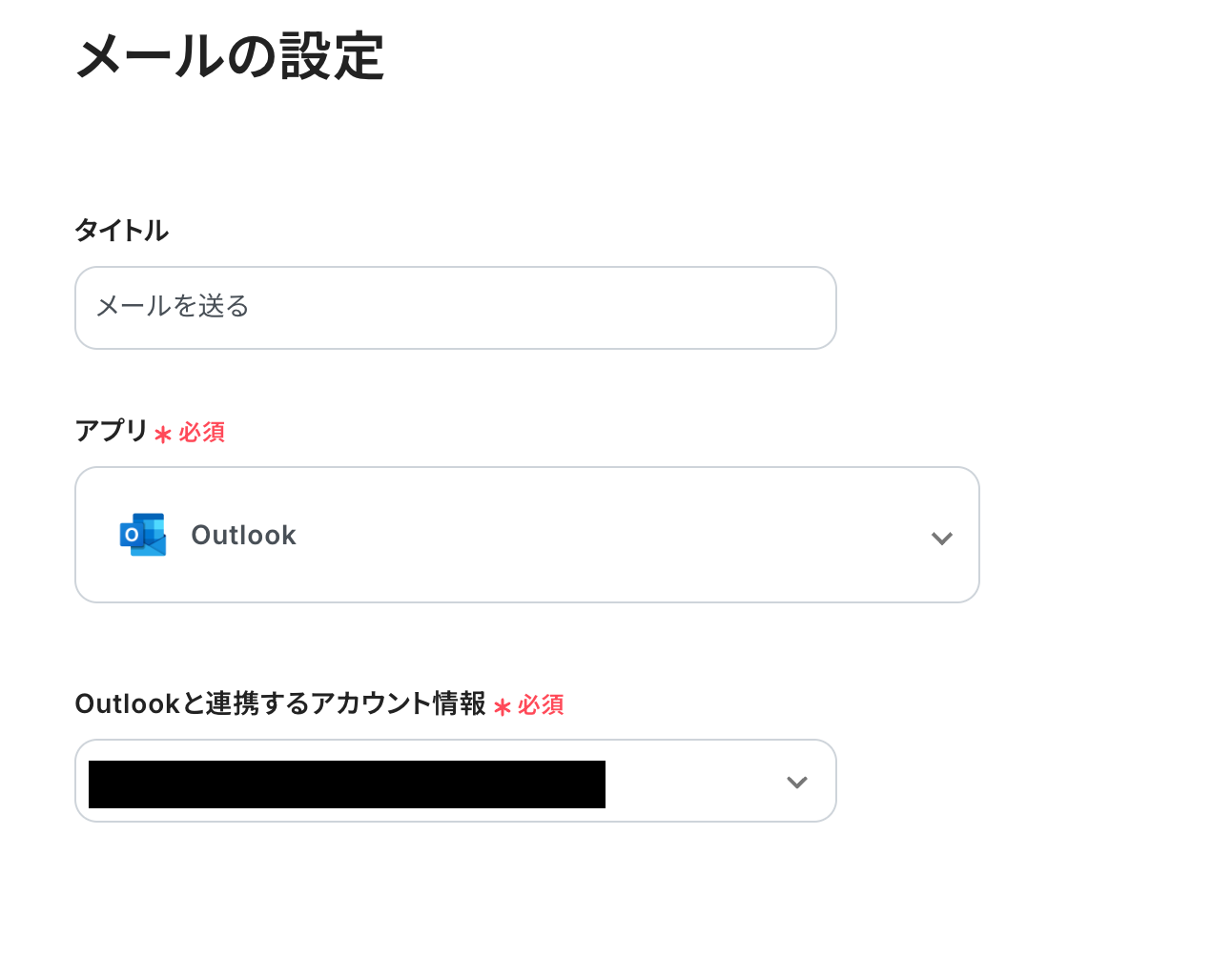Select the Outlook text in app selector
This screenshot has height=957, width=1232.
(x=243, y=536)
